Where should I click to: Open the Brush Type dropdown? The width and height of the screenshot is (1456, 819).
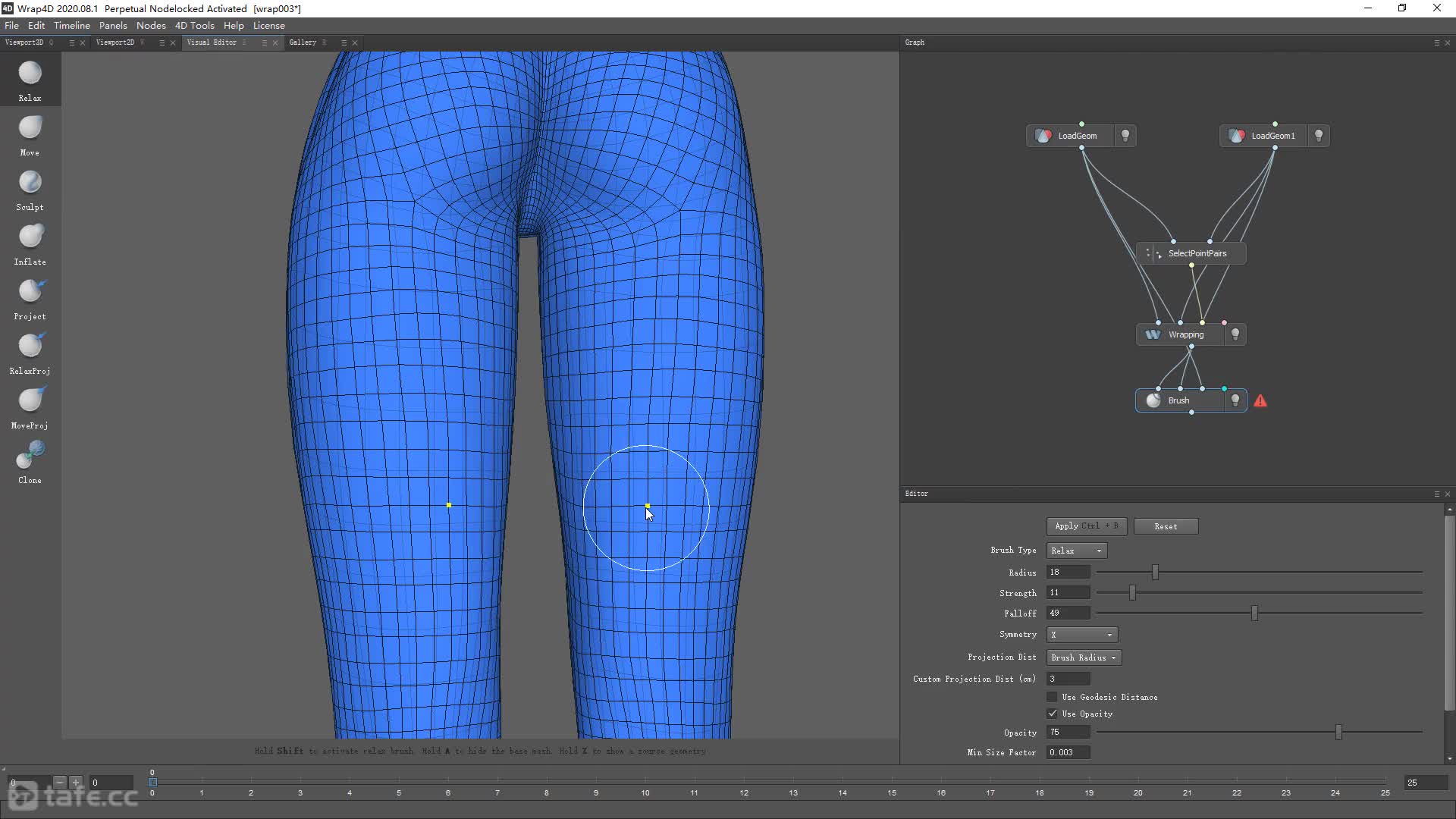[x=1076, y=551]
